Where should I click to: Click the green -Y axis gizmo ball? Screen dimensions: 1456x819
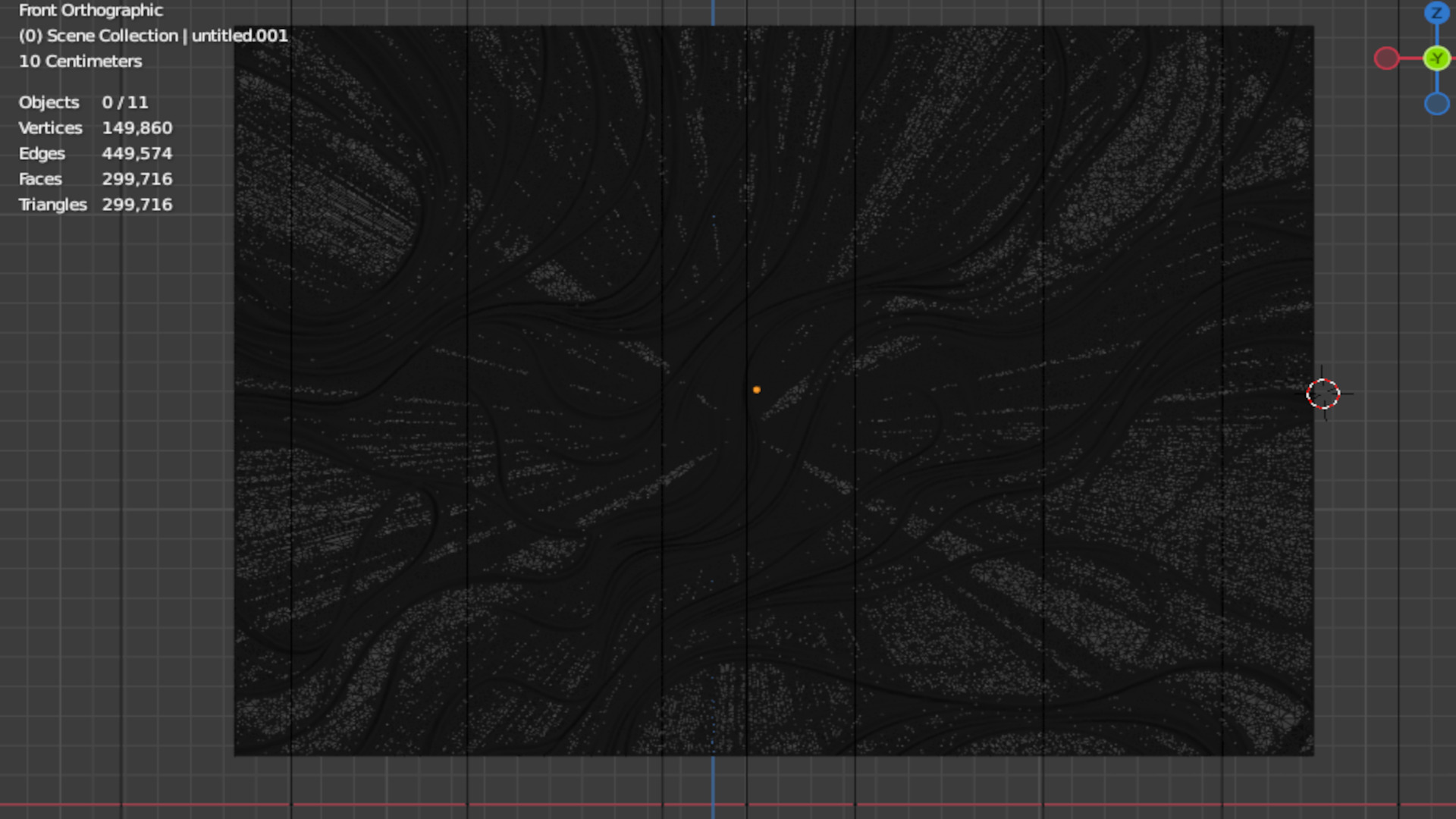click(x=1436, y=58)
